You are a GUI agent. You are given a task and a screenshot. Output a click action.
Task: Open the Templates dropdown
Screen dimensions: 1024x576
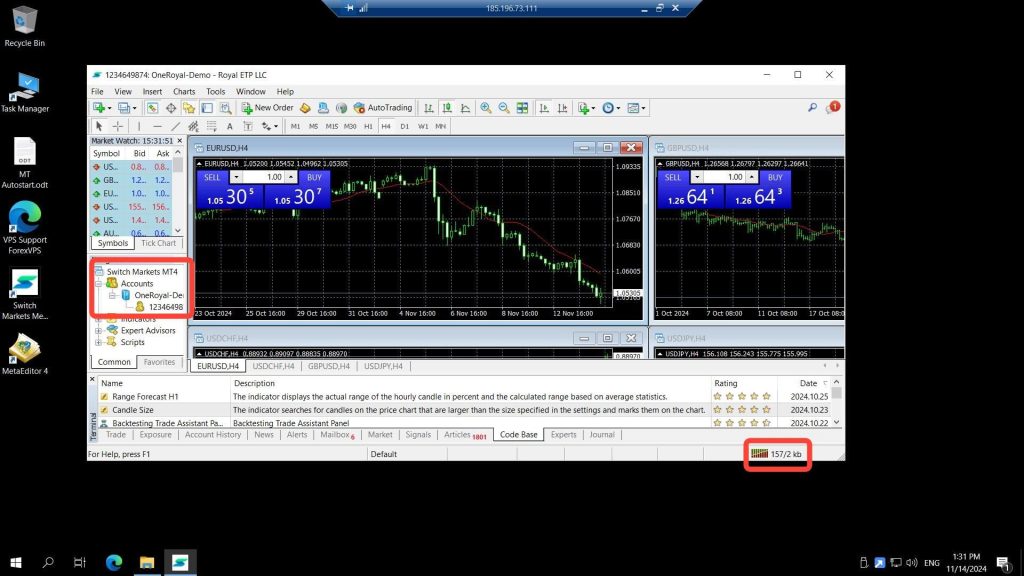point(635,108)
